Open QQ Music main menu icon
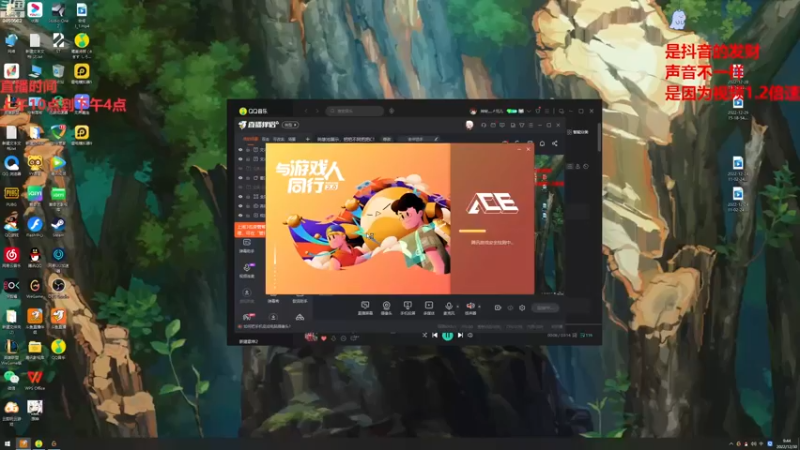800x450 pixels. (547, 111)
